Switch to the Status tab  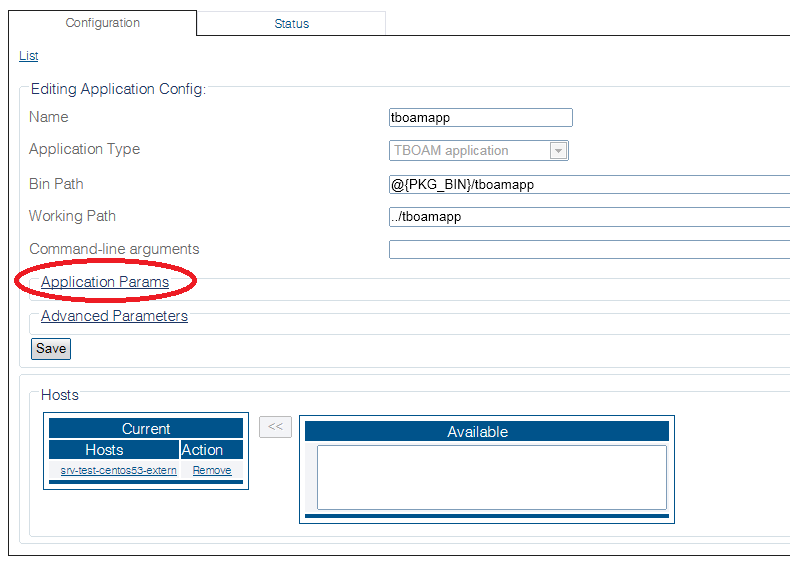pyautogui.click(x=291, y=23)
